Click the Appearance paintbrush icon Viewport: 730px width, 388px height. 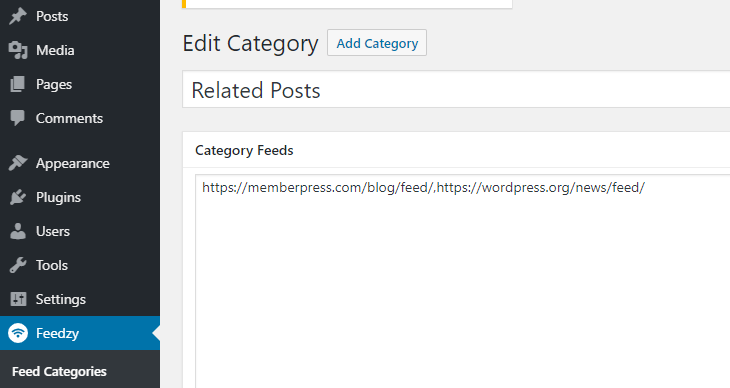pos(18,163)
